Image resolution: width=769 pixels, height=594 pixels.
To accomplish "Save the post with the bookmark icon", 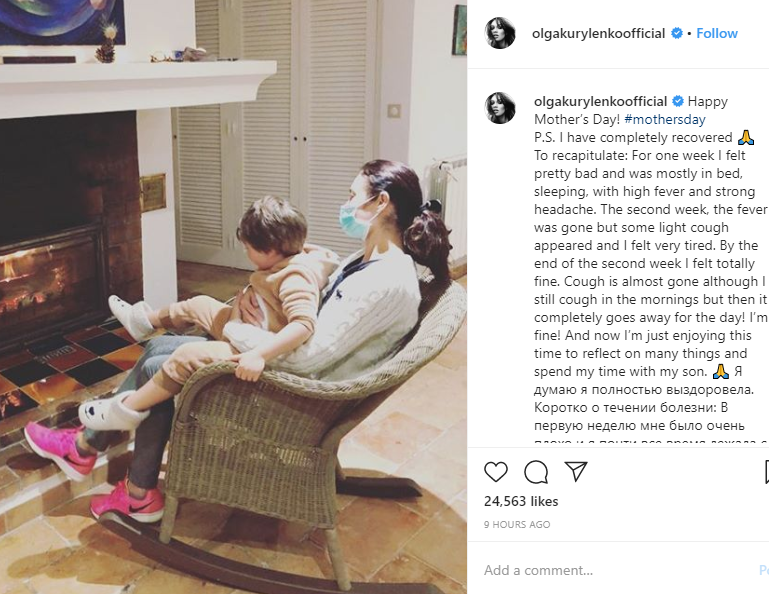I will (x=767, y=472).
